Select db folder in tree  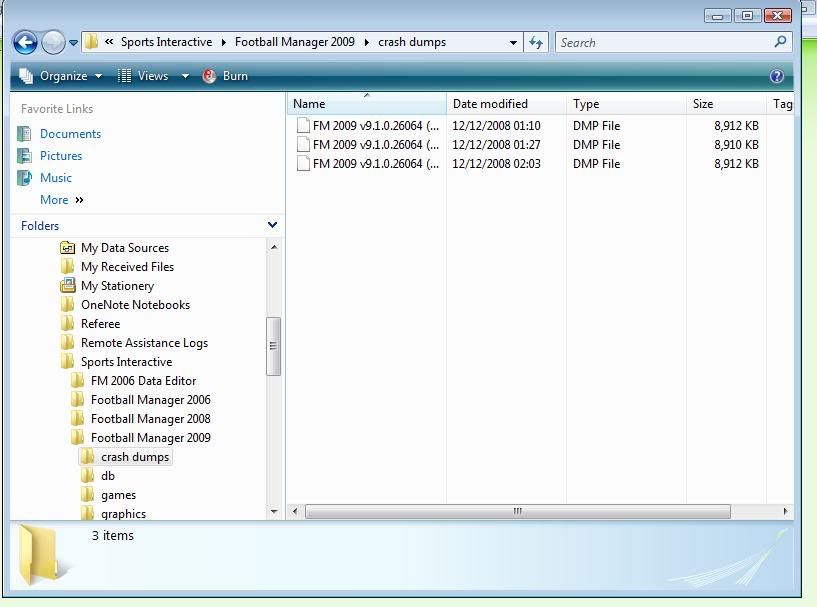[107, 476]
